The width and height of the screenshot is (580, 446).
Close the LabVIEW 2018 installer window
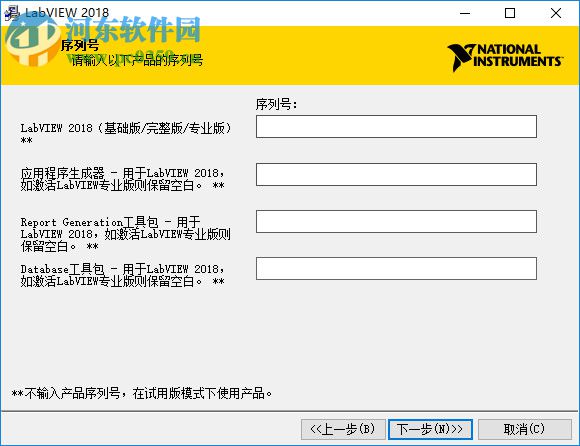click(556, 13)
